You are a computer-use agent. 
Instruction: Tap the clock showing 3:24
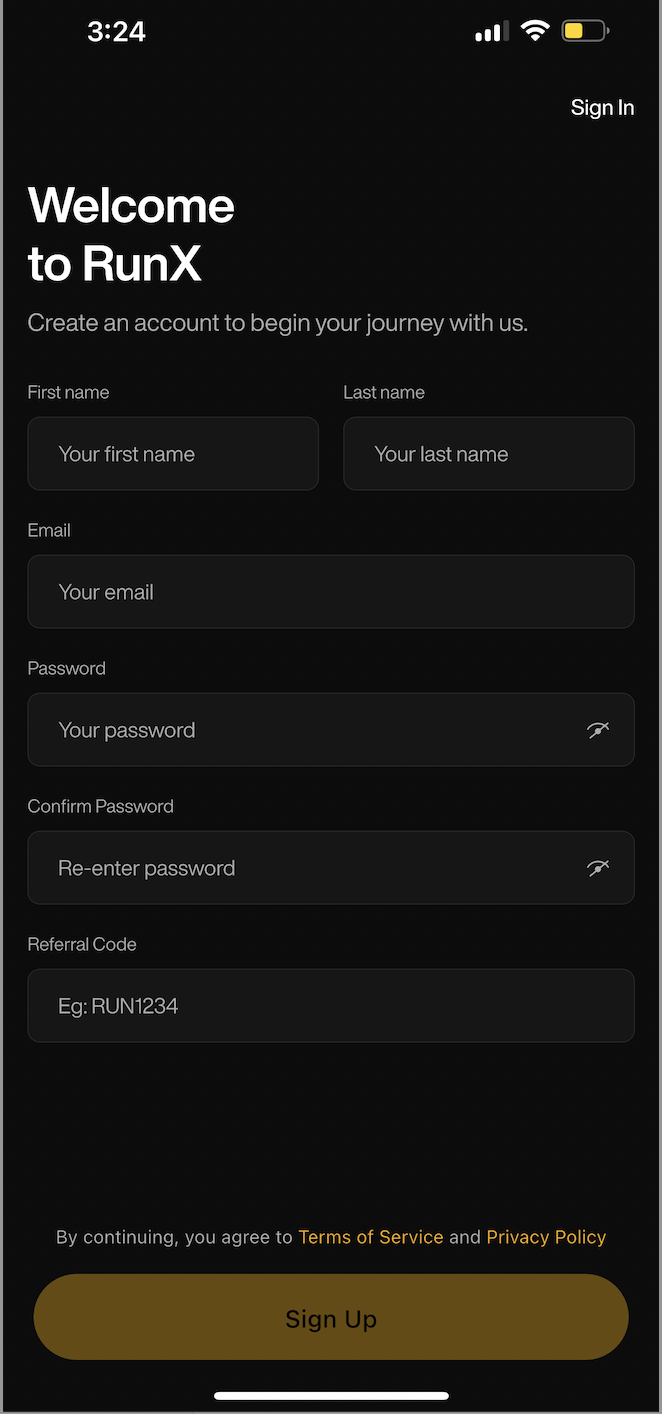[x=116, y=32]
